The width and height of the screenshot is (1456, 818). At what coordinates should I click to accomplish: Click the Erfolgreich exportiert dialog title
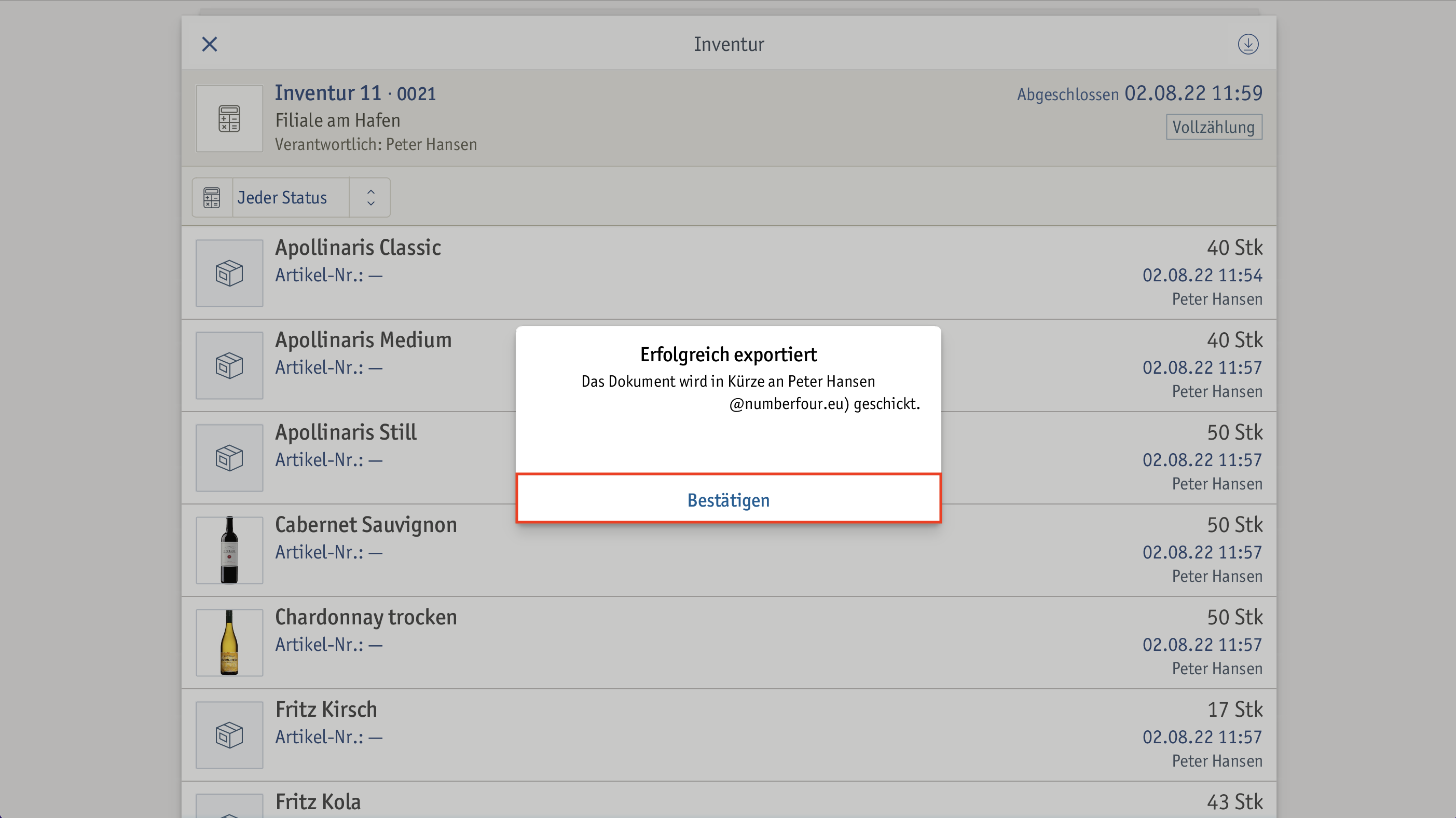728,355
